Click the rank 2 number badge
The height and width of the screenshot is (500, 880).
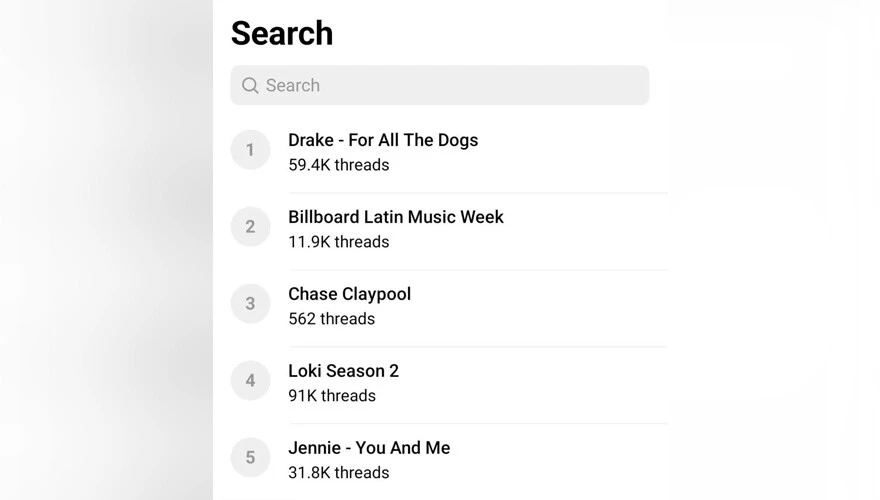(x=250, y=227)
